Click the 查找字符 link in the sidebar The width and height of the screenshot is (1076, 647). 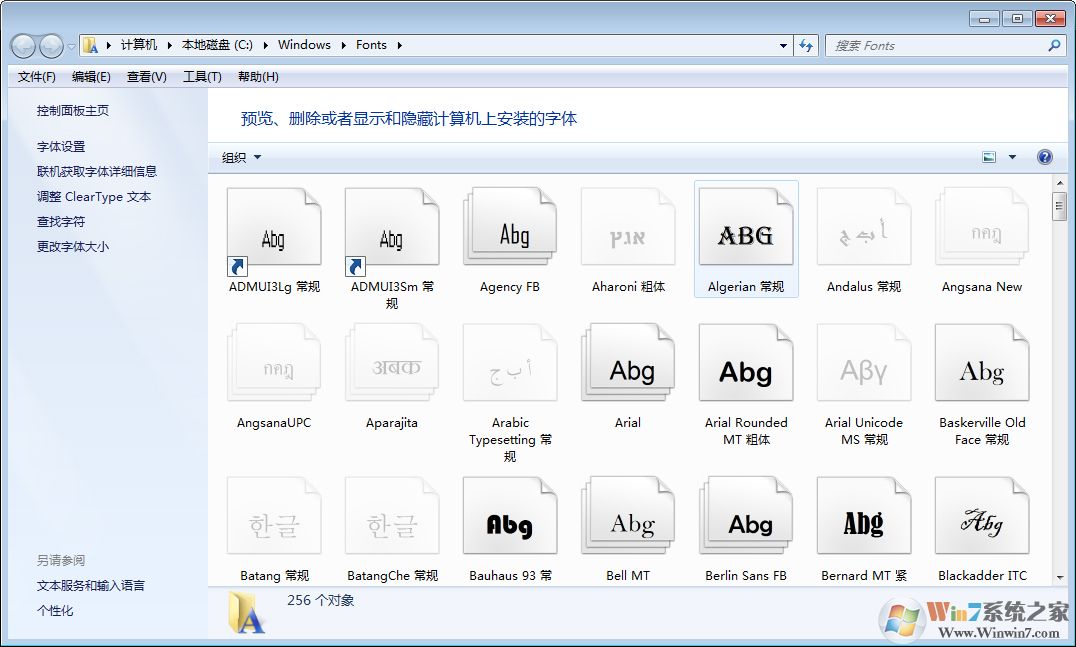[60, 221]
